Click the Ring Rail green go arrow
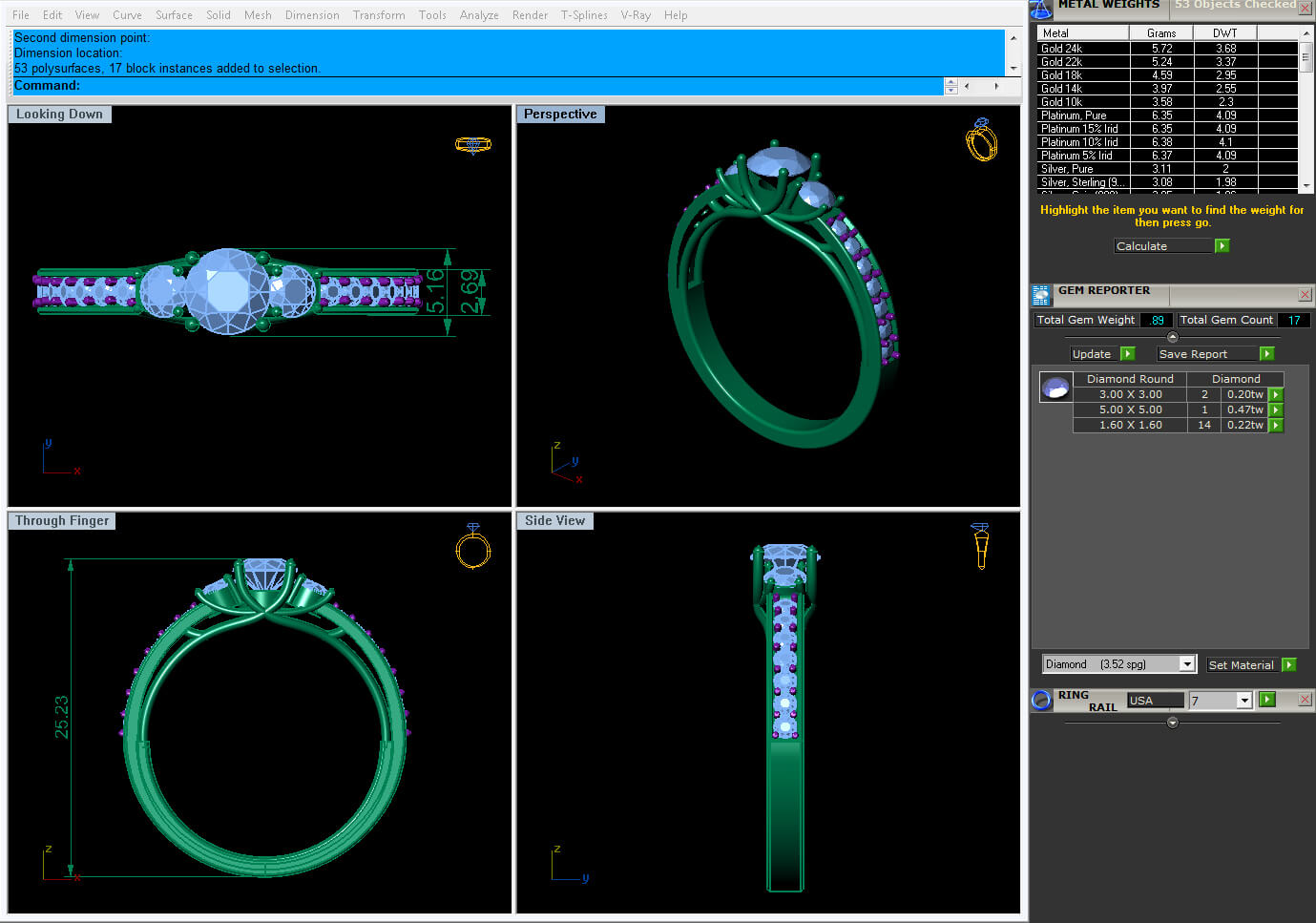The image size is (1316, 923). pyautogui.click(x=1266, y=700)
